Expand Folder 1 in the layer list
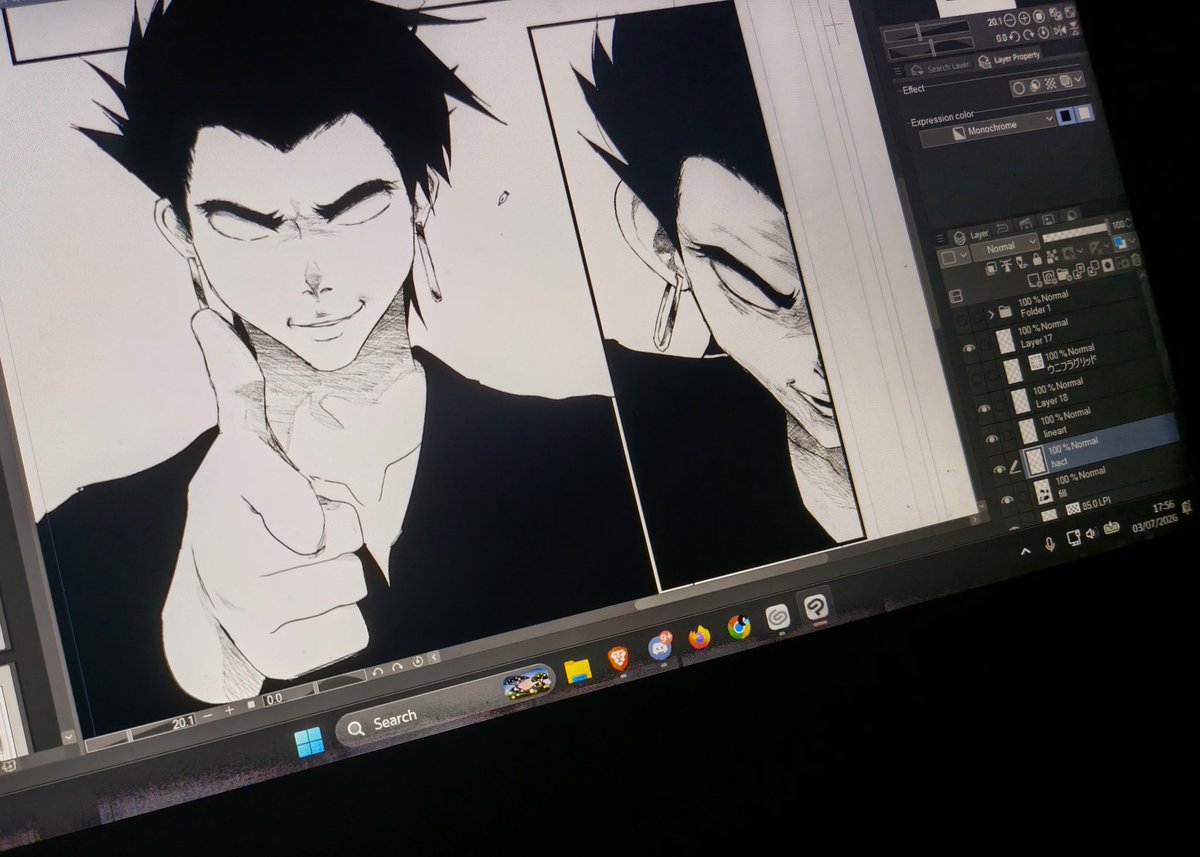The image size is (1200, 857). point(991,314)
